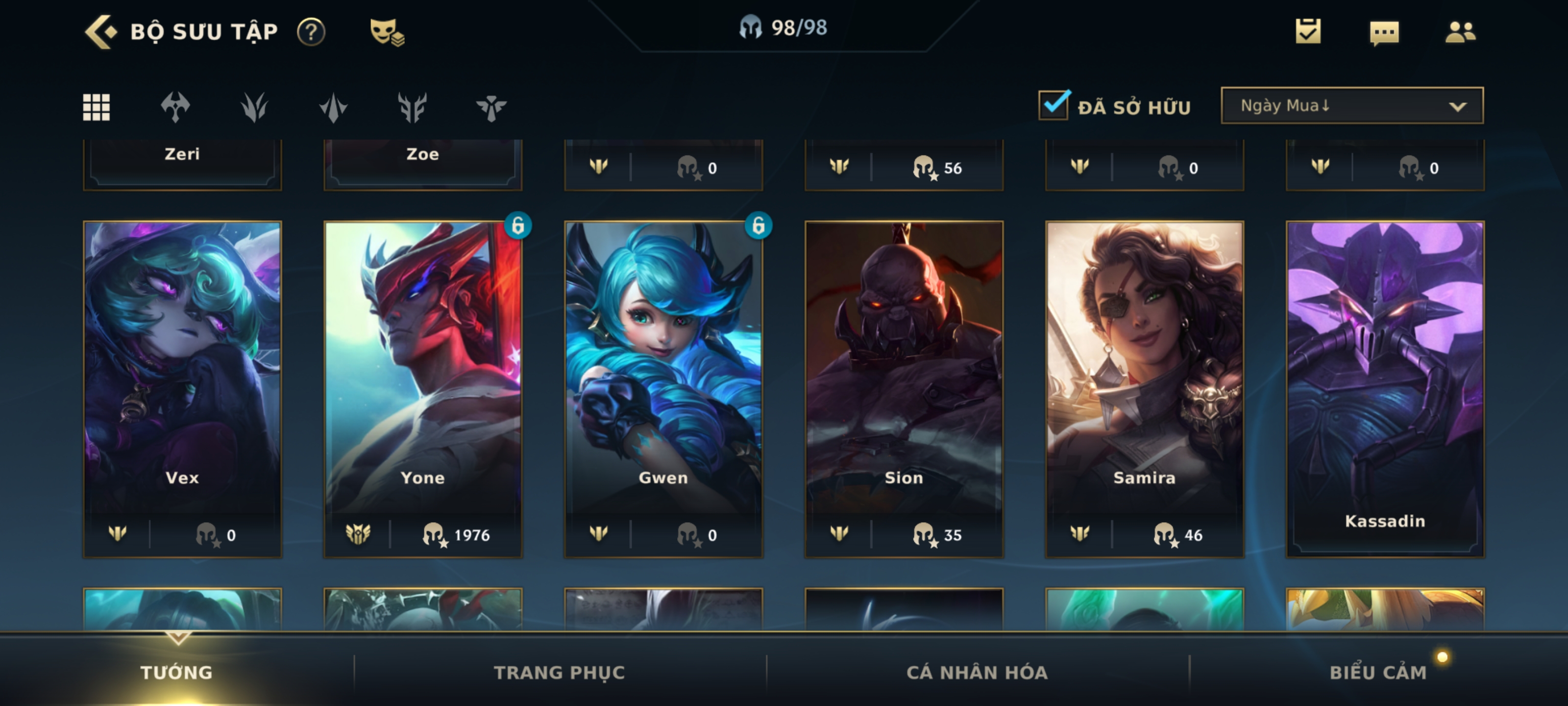Switch to the CÁ NHÂN HÓA tab
Viewport: 1568px width, 706px height.
pyautogui.click(x=977, y=672)
